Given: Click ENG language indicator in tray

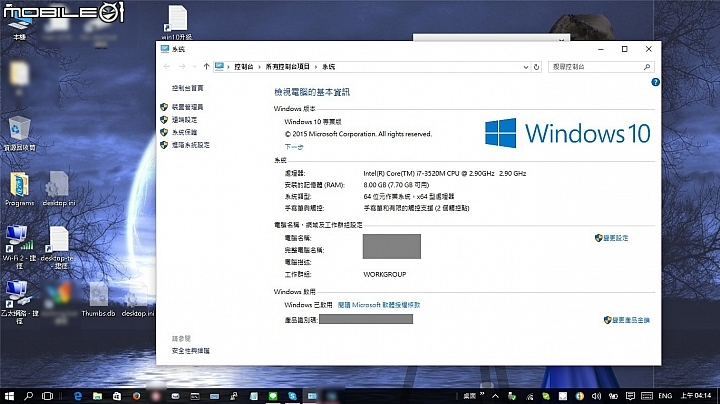Looking at the screenshot, I should click(665, 396).
